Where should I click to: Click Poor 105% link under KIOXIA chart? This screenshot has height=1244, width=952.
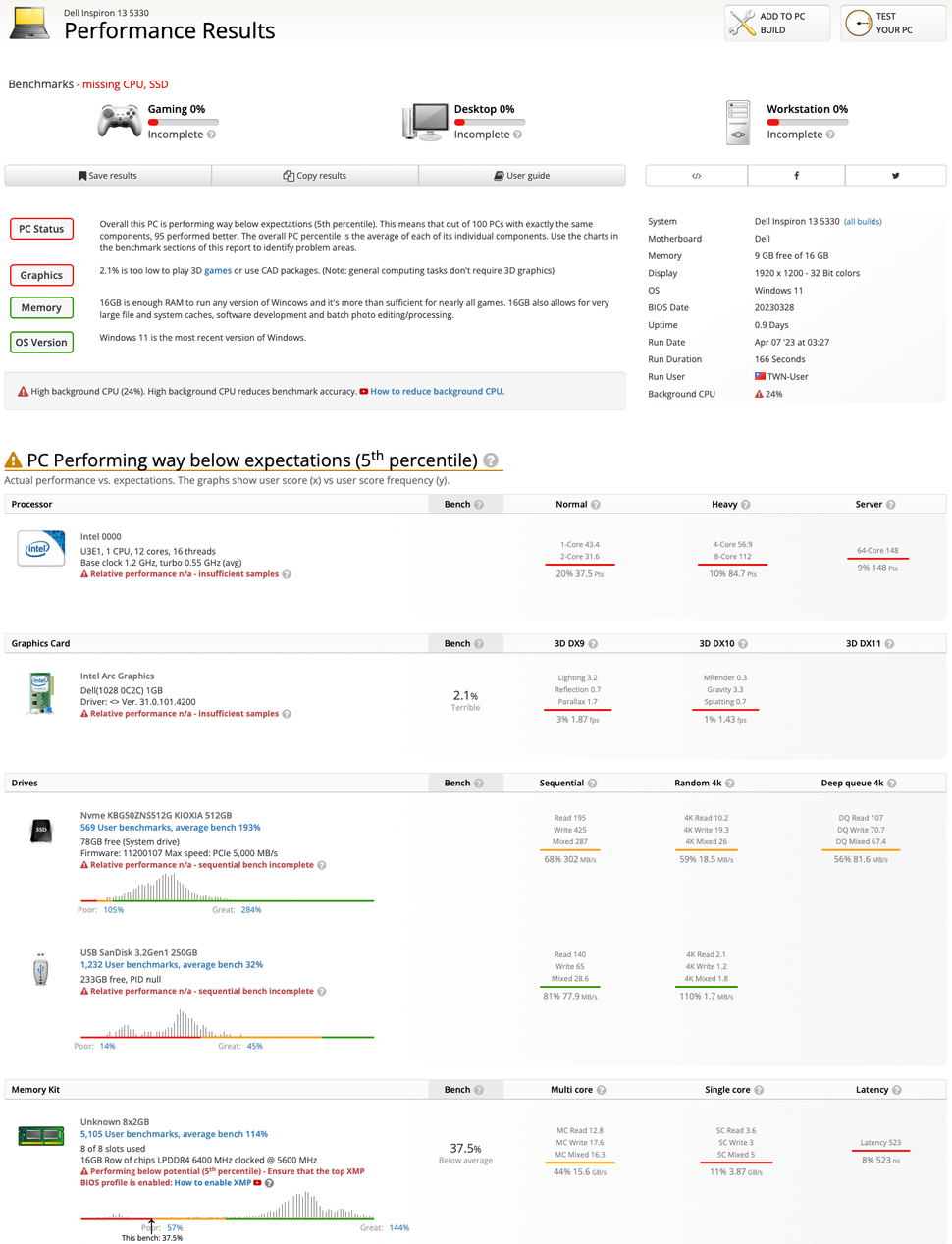pyautogui.click(x=114, y=910)
